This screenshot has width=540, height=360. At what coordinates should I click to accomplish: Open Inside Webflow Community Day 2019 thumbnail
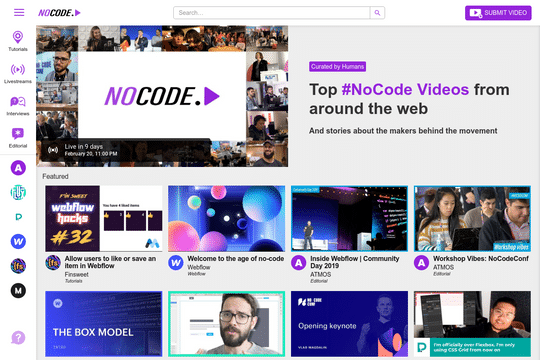pyautogui.click(x=350, y=218)
